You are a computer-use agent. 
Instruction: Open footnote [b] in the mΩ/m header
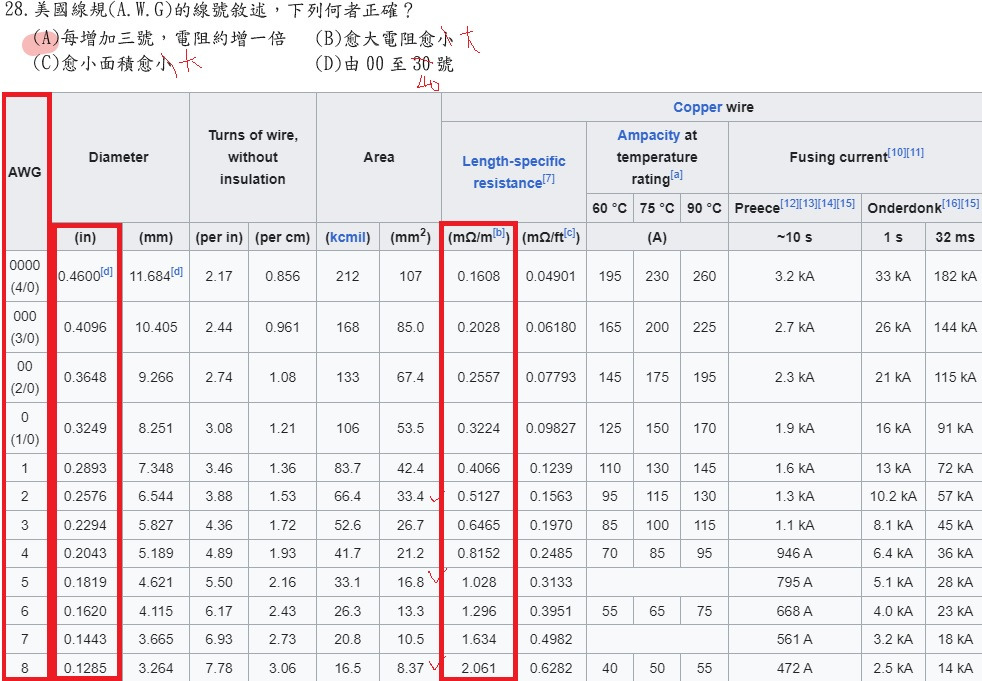[x=499, y=234]
